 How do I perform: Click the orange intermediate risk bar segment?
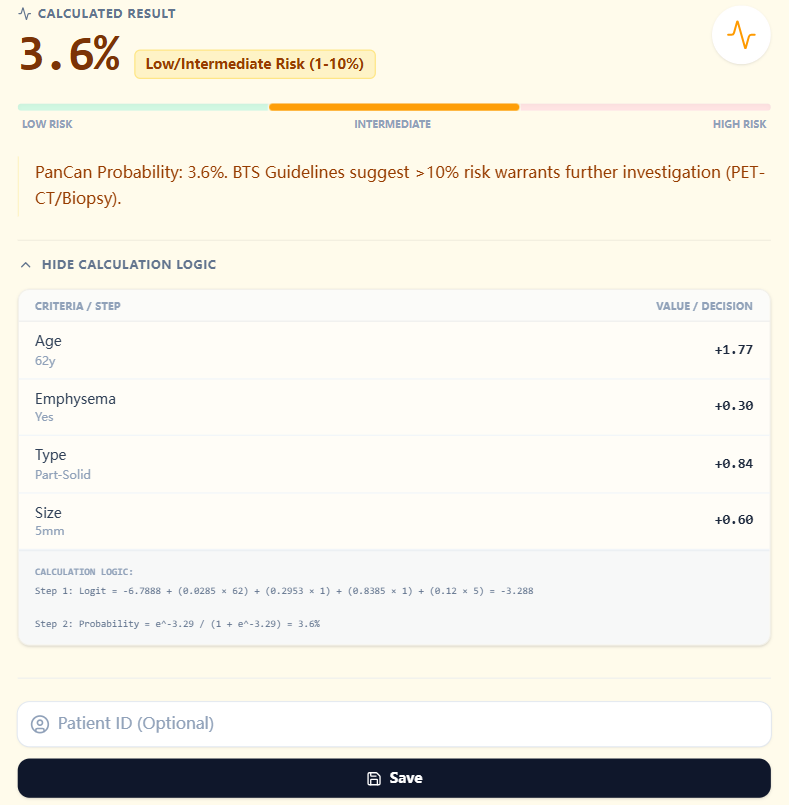(394, 107)
